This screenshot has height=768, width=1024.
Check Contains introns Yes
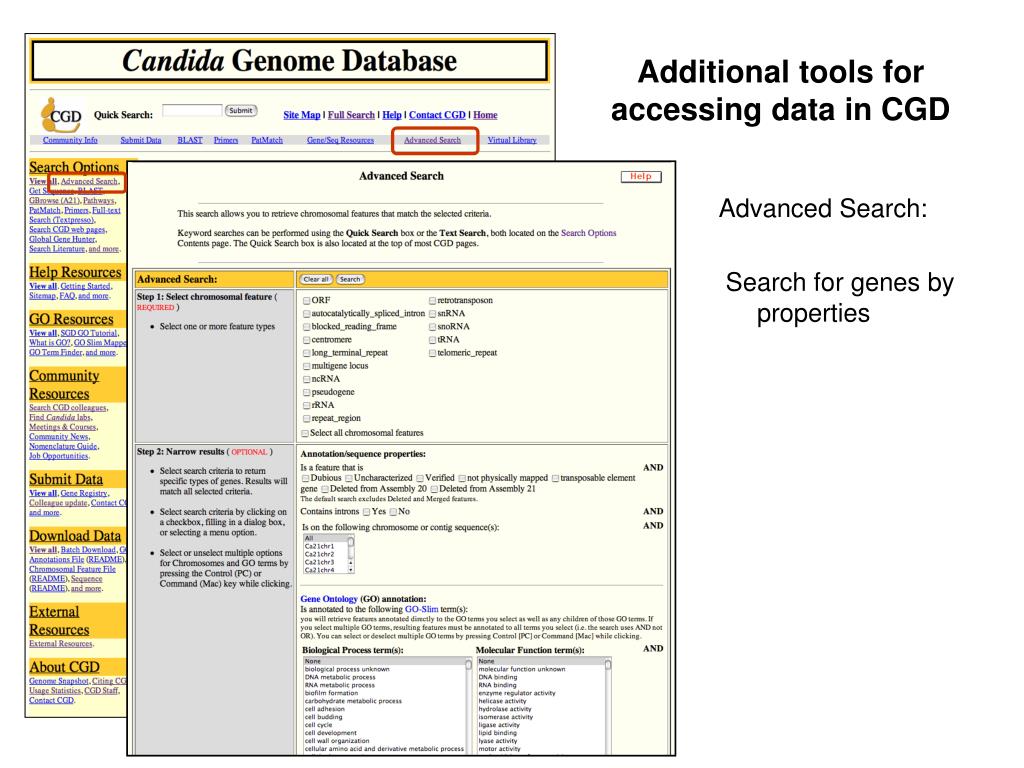click(x=366, y=511)
